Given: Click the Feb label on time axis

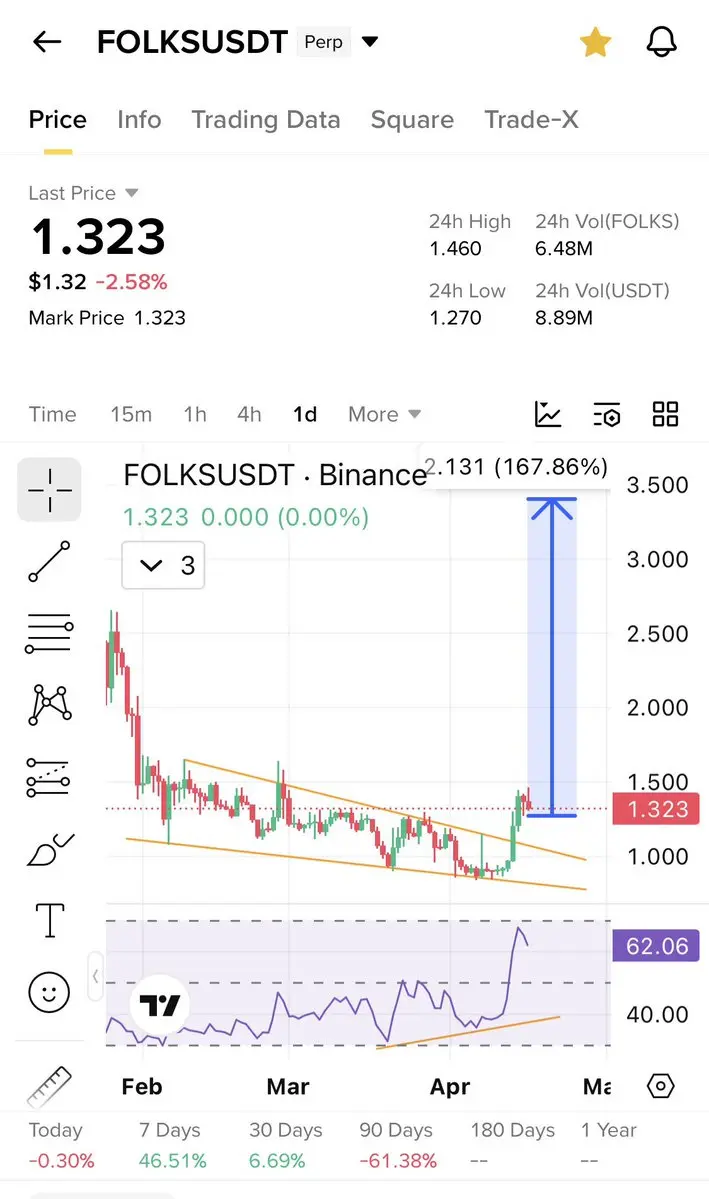Looking at the screenshot, I should pyautogui.click(x=141, y=1087).
